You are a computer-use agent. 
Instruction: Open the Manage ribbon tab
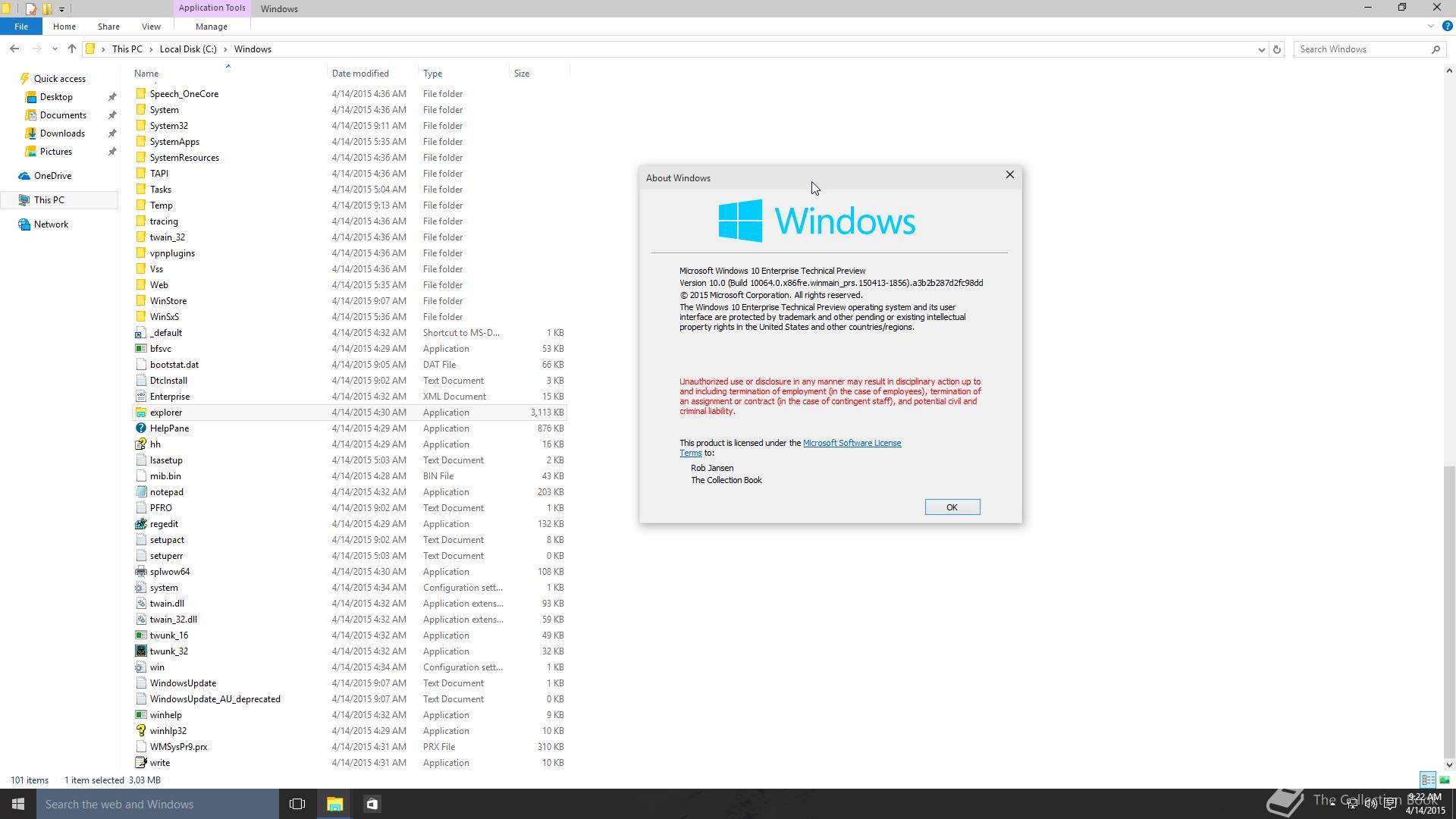(212, 27)
